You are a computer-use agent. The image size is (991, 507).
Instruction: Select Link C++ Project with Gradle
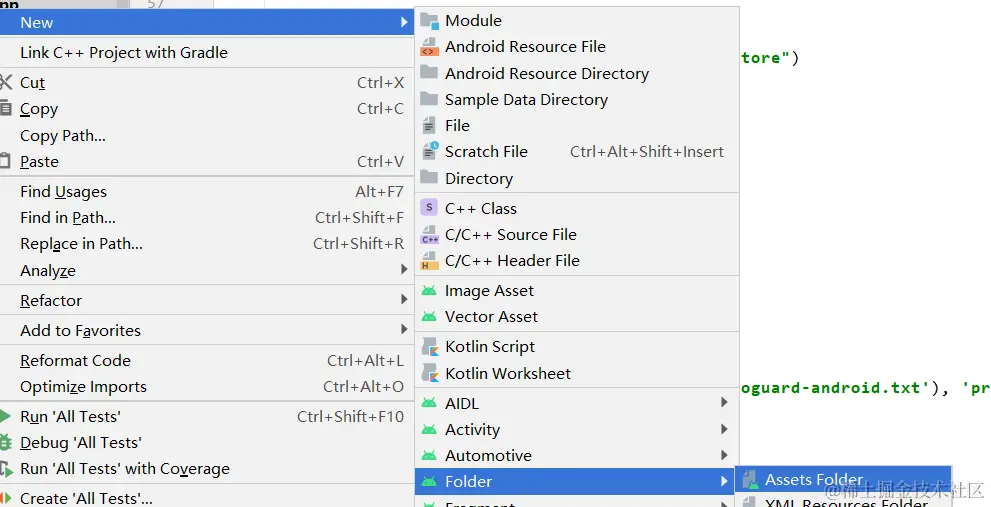pos(124,53)
